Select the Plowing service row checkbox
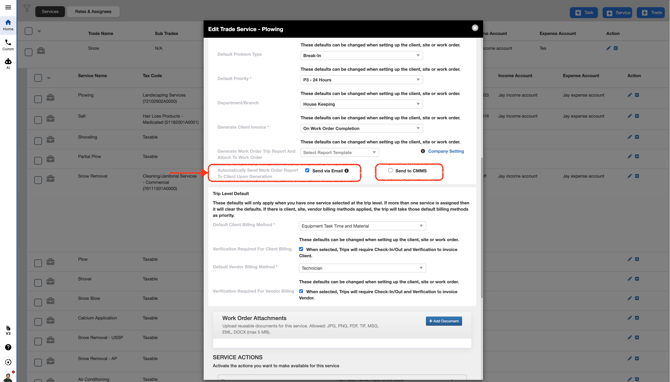This screenshot has width=670, height=382. click(38, 99)
